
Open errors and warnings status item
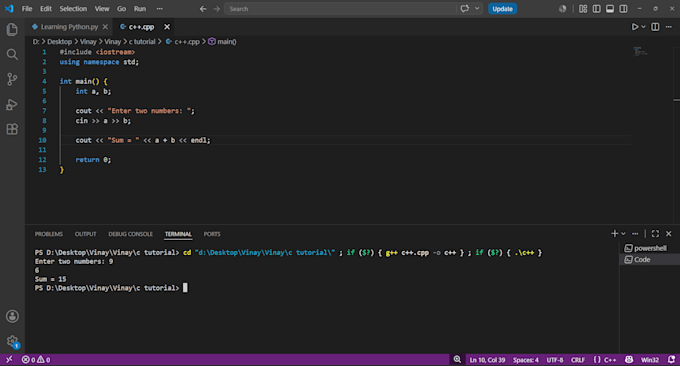tap(36, 359)
